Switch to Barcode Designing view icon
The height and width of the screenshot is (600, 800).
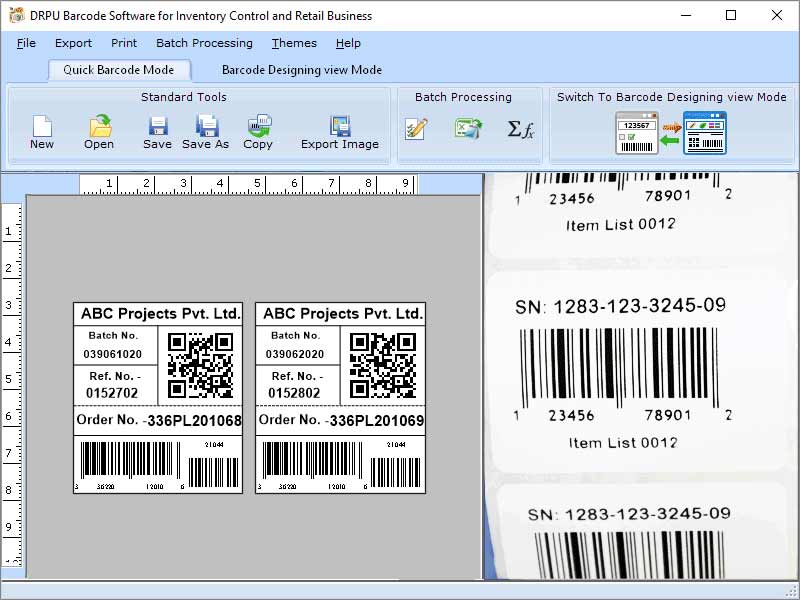point(671,134)
